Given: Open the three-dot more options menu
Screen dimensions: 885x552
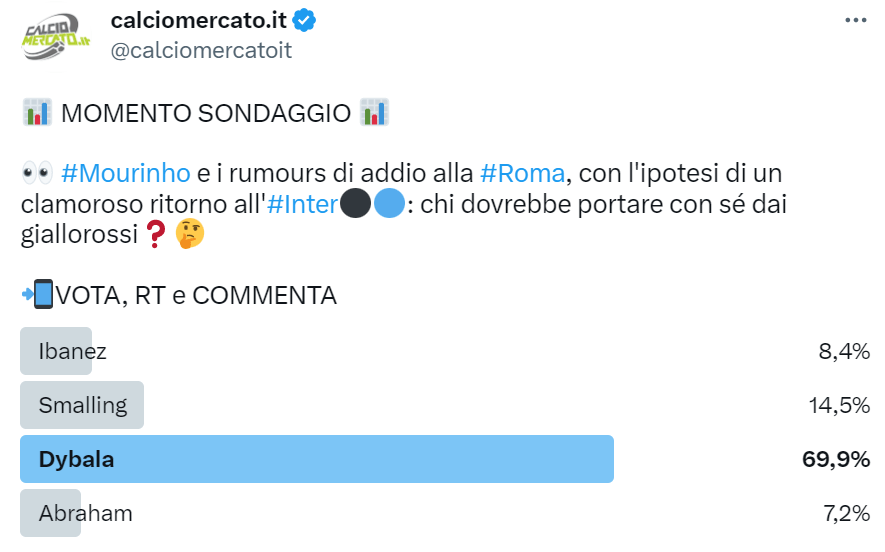Looking at the screenshot, I should point(855,20).
